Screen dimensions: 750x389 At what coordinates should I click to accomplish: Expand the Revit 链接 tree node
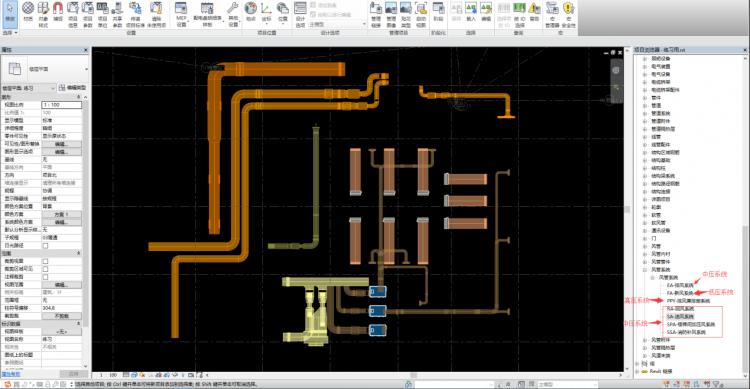(637, 371)
